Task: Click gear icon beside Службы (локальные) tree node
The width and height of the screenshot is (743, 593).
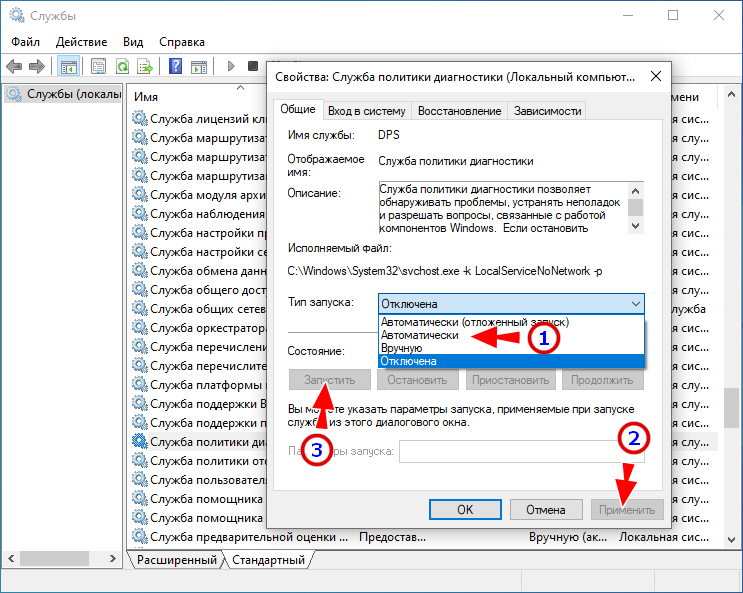Action: [14, 94]
